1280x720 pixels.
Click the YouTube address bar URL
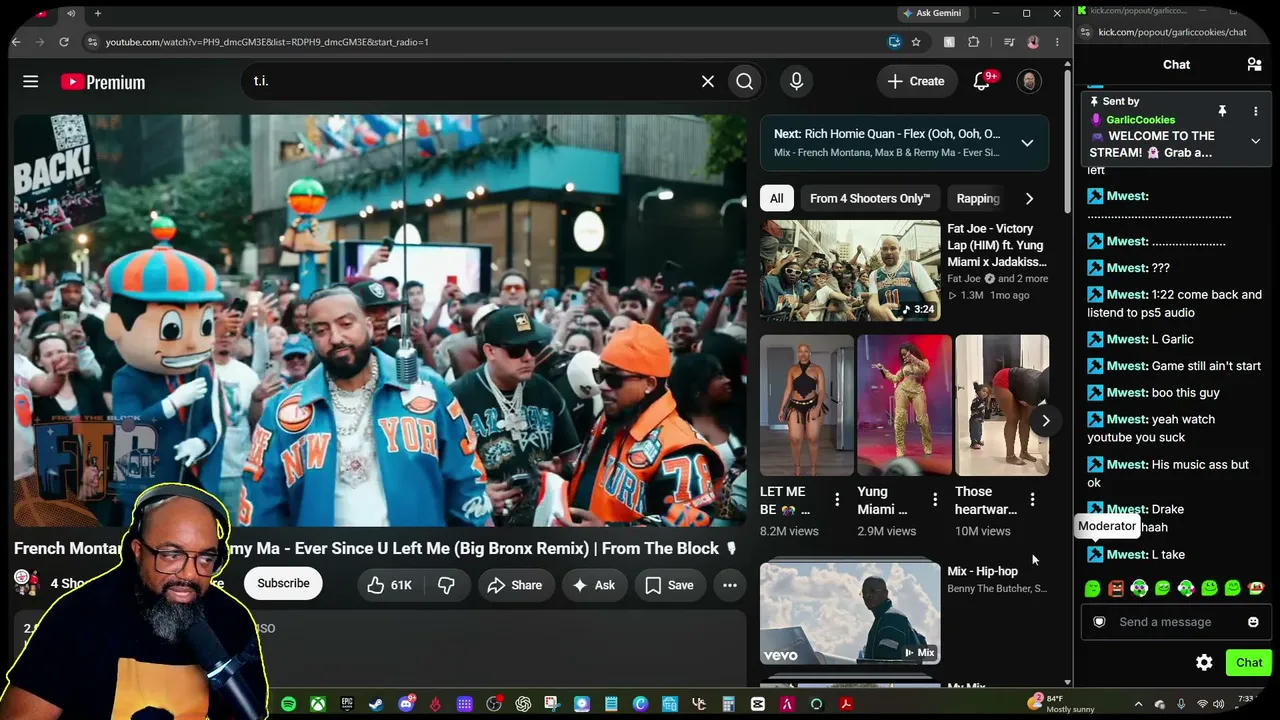[267, 42]
